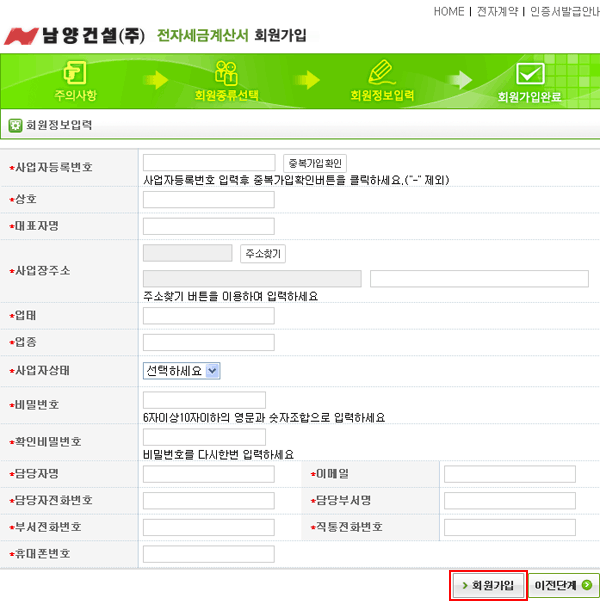
Task: Focus the 담당자명 input field
Action: coord(209,474)
